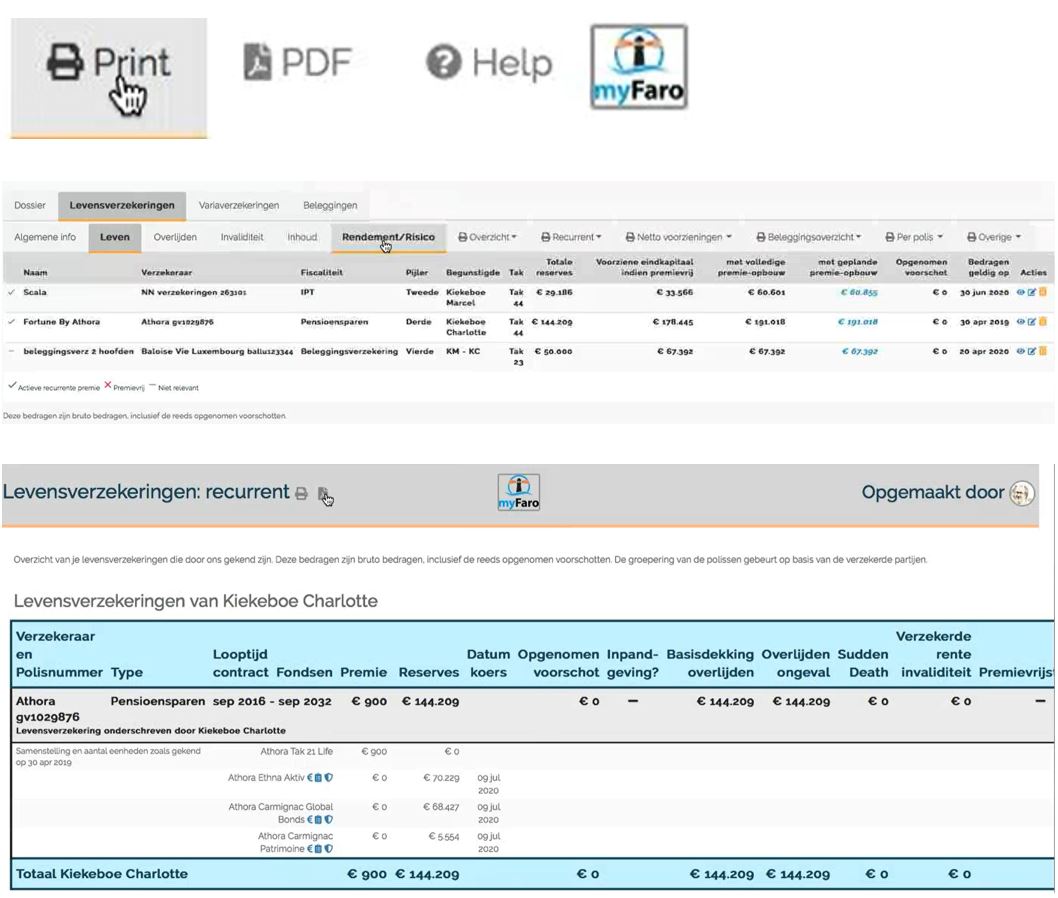Viewport: 1058px width, 898px height.
Task: Click the 'Athora gv1029876' policy number in the report
Action: pyautogui.click(x=47, y=709)
